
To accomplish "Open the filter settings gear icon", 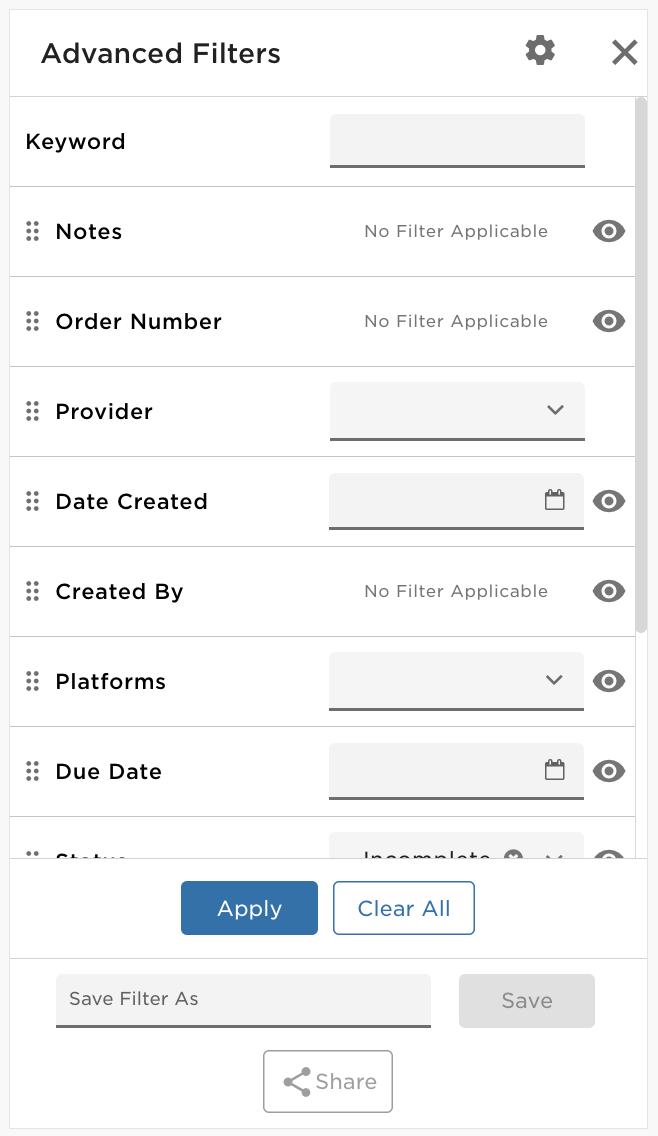I will (x=540, y=51).
